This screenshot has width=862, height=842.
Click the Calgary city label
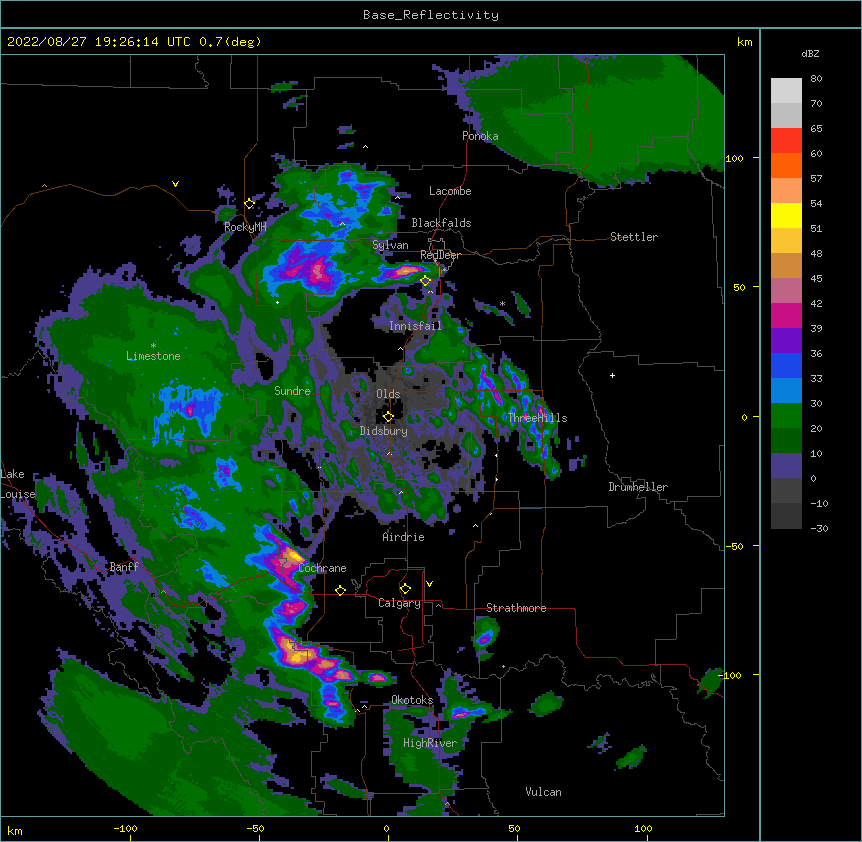click(399, 603)
